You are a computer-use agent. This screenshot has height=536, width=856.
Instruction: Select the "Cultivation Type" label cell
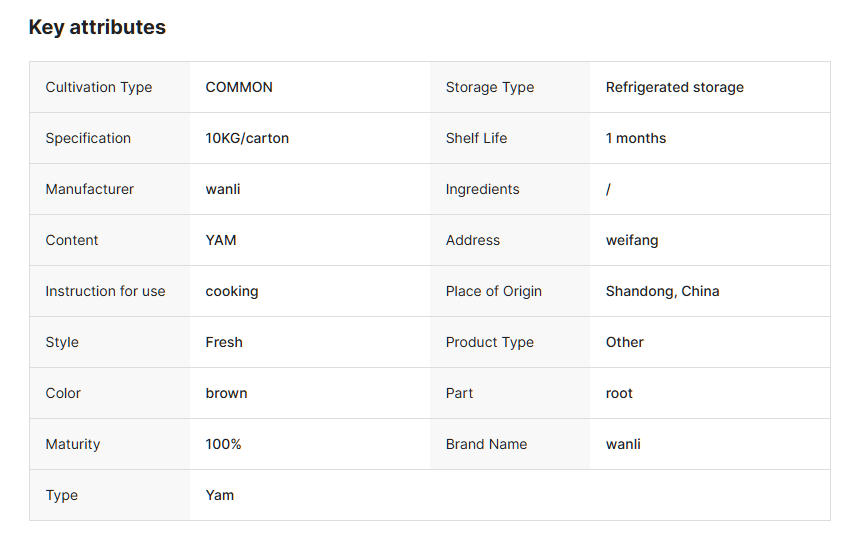(99, 87)
